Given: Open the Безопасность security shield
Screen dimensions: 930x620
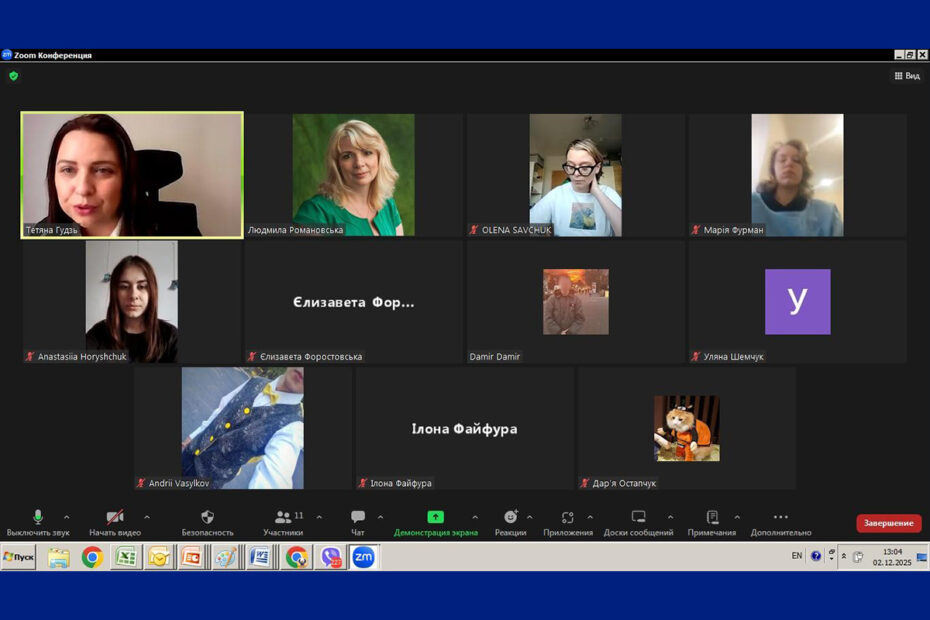Looking at the screenshot, I should point(207,518).
